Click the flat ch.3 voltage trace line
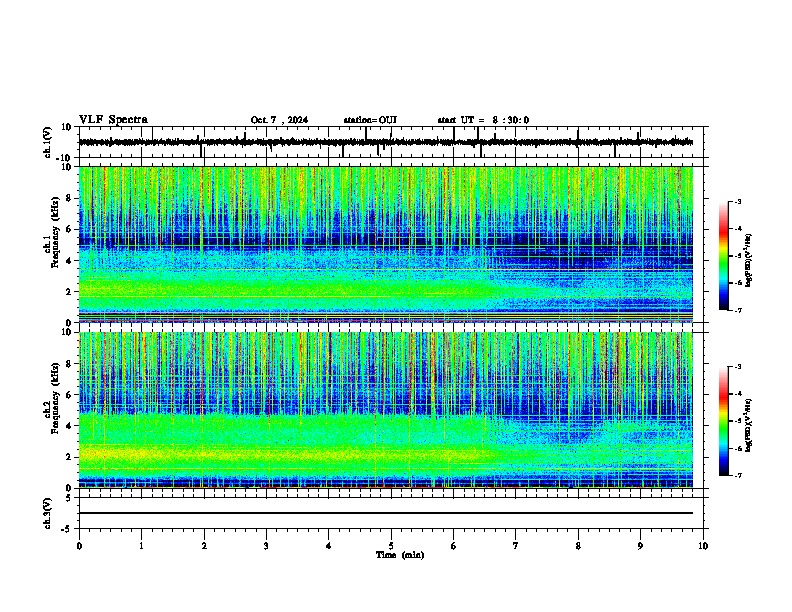This screenshot has width=792, height=612. 386,513
